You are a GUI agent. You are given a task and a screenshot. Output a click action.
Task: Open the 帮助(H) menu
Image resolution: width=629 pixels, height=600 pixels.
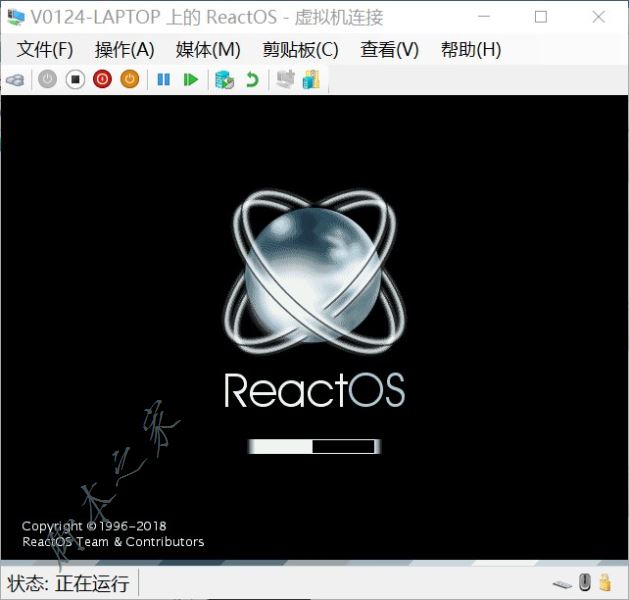[x=470, y=50]
